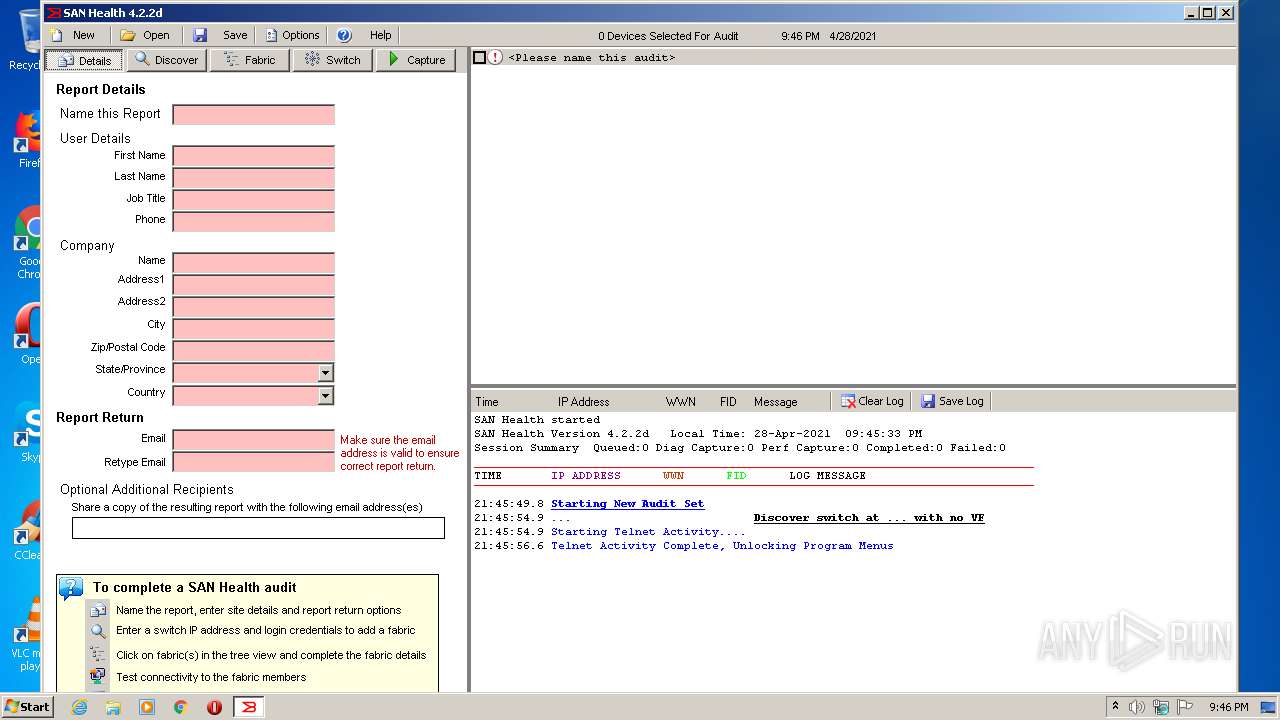Click the Email input field
This screenshot has height=720, width=1280.
coord(254,440)
